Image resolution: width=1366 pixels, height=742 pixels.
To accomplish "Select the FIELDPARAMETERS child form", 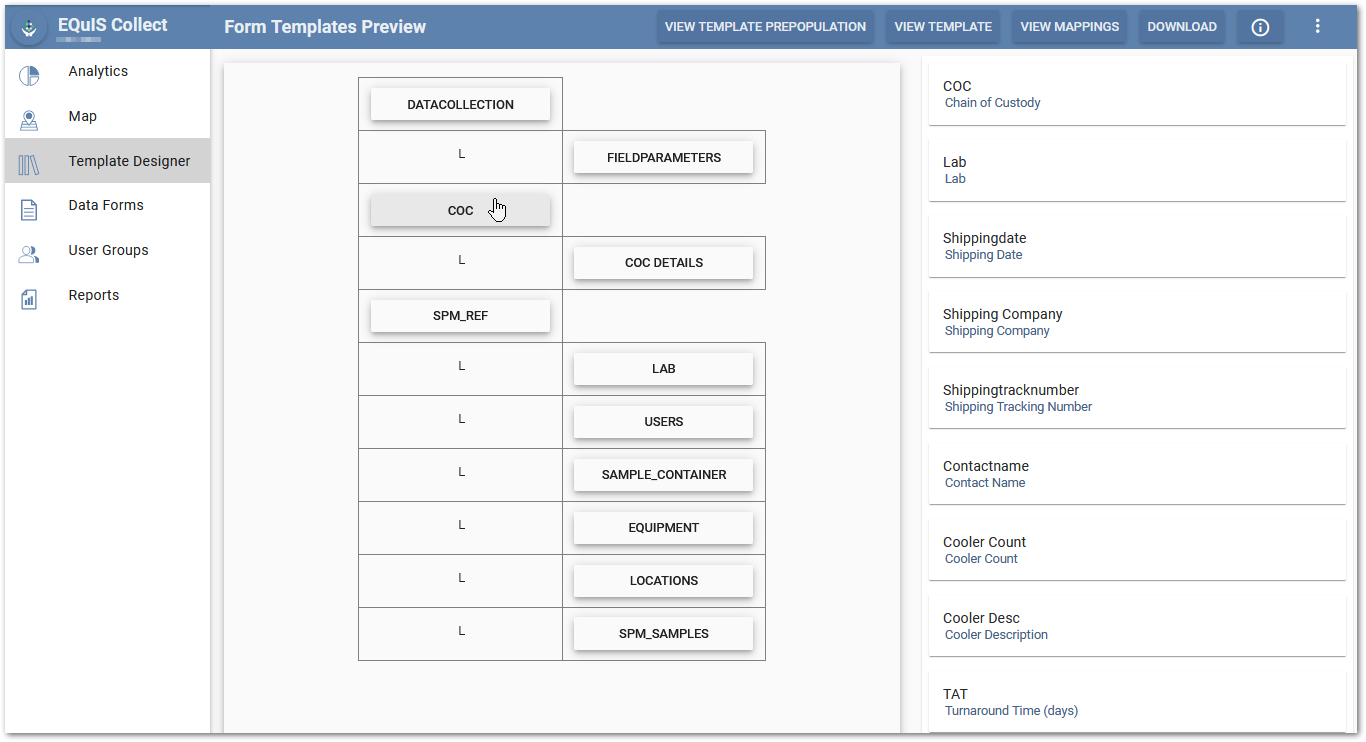I will [663, 157].
